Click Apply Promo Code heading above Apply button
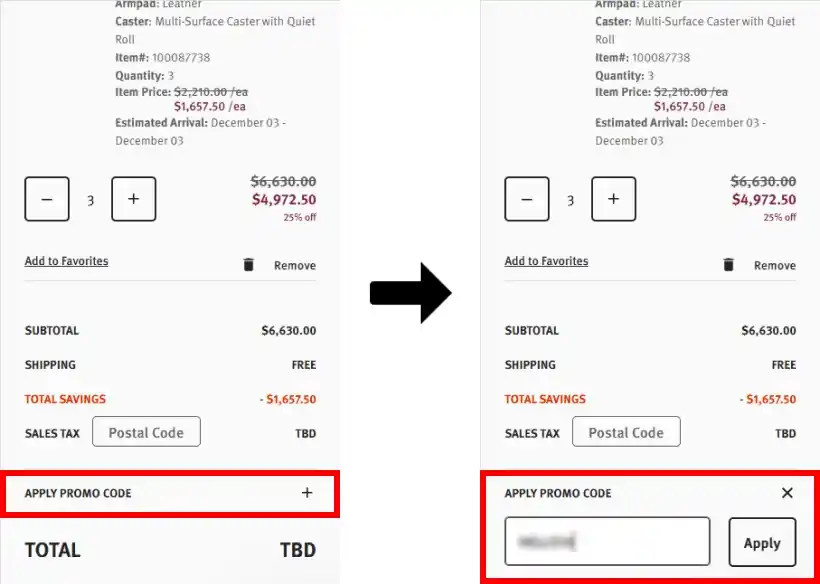Screen dimensions: 820x584 pyautogui.click(x=558, y=493)
